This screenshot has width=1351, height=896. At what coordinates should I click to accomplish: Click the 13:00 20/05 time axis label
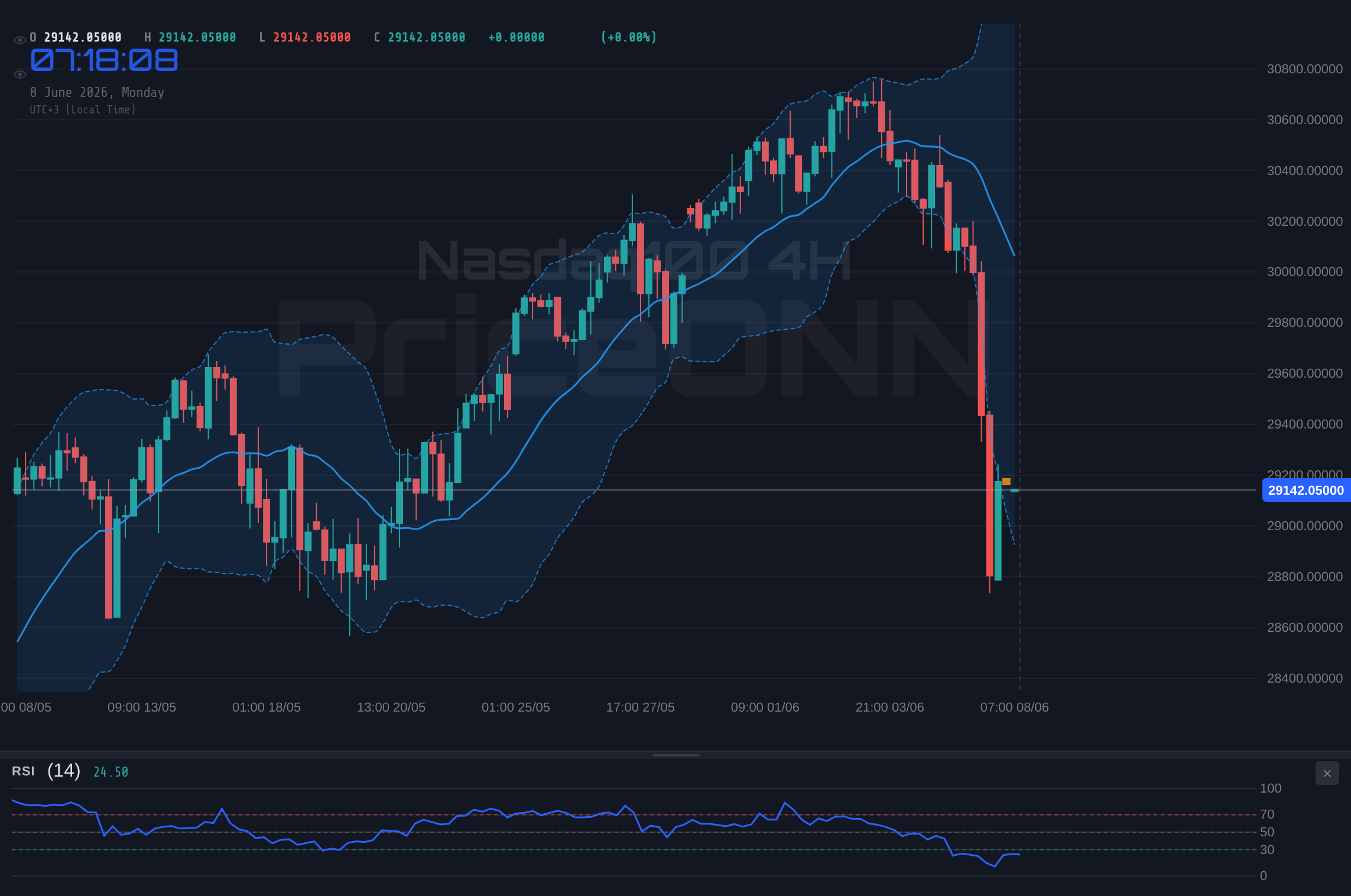pos(391,707)
